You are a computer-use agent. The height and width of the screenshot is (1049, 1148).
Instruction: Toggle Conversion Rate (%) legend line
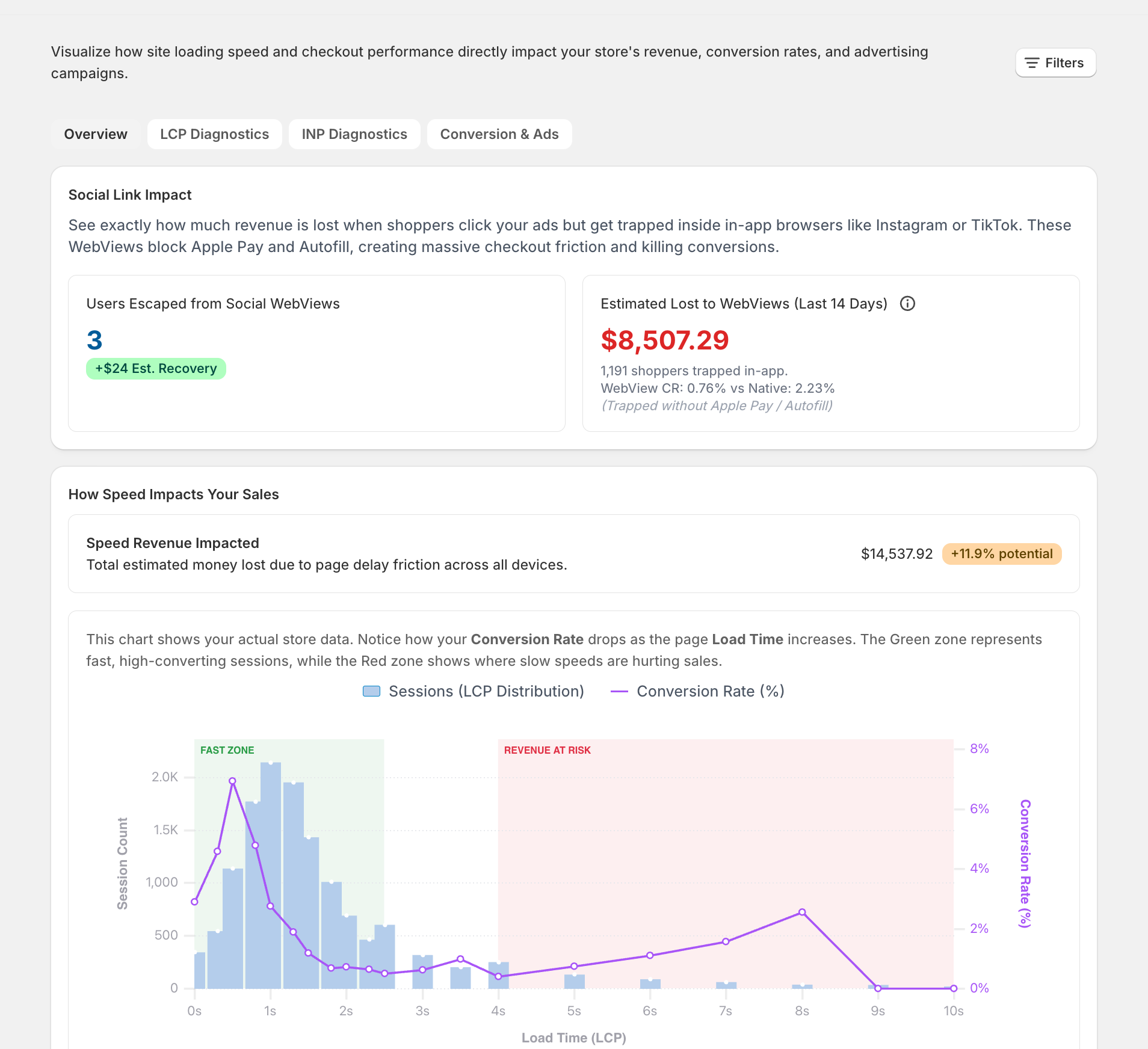pyautogui.click(x=619, y=691)
